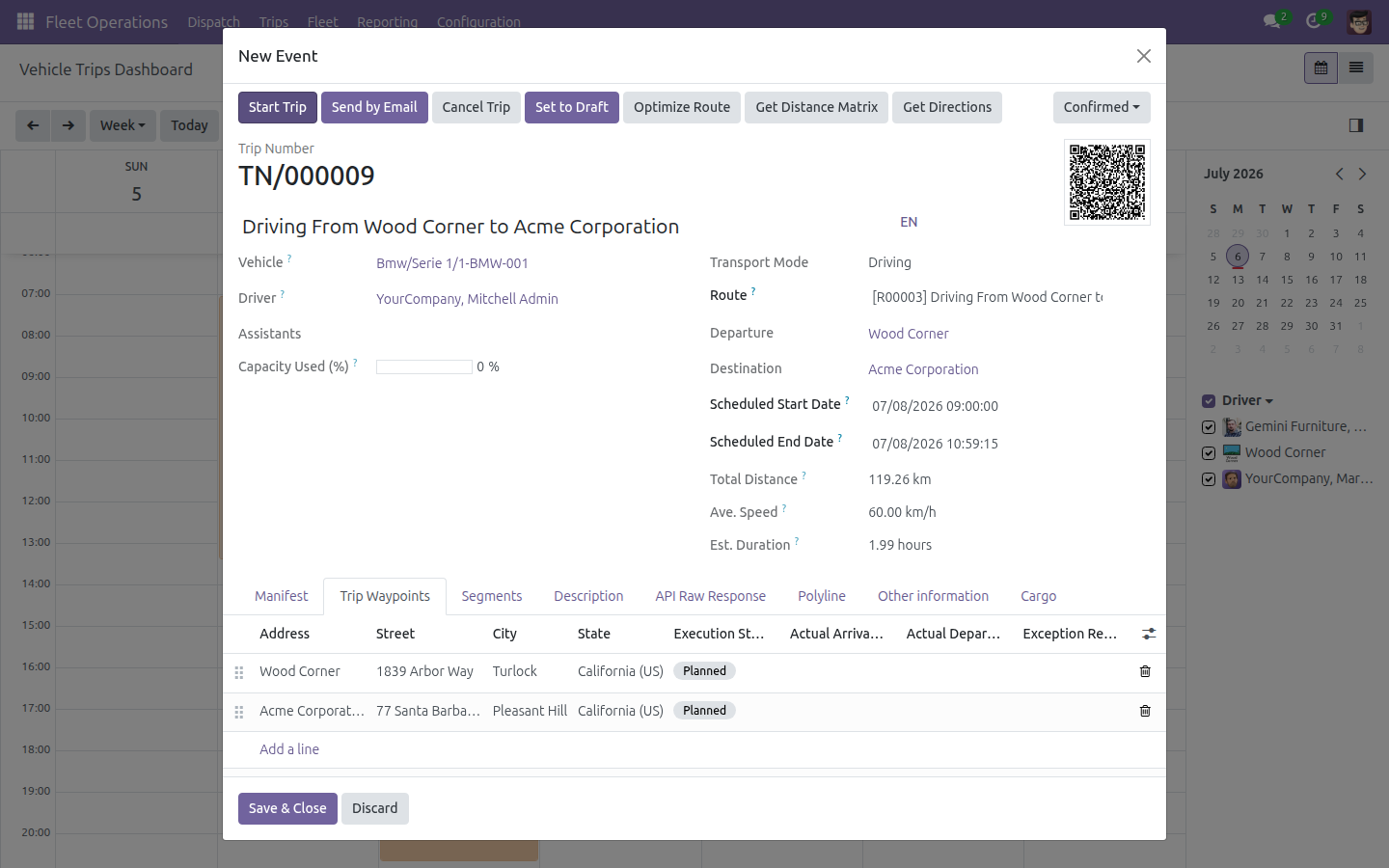Image resolution: width=1389 pixels, height=868 pixels.
Task: Click the Start Trip button
Action: click(x=278, y=107)
